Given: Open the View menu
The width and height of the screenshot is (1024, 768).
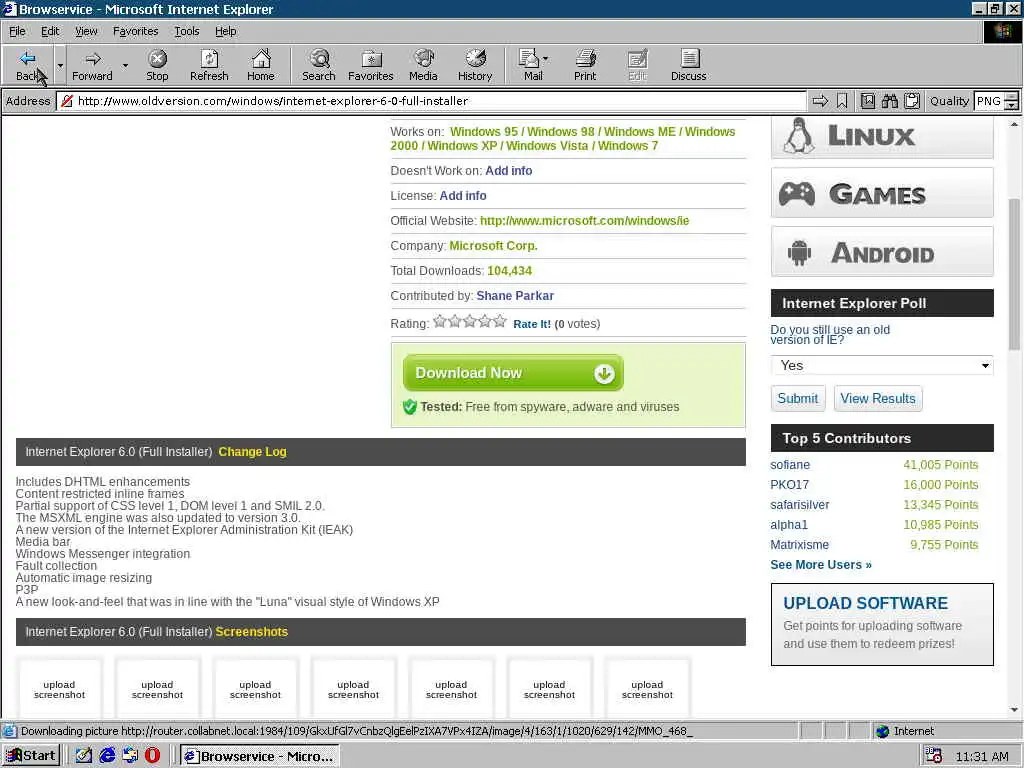Looking at the screenshot, I should click(x=86, y=31).
